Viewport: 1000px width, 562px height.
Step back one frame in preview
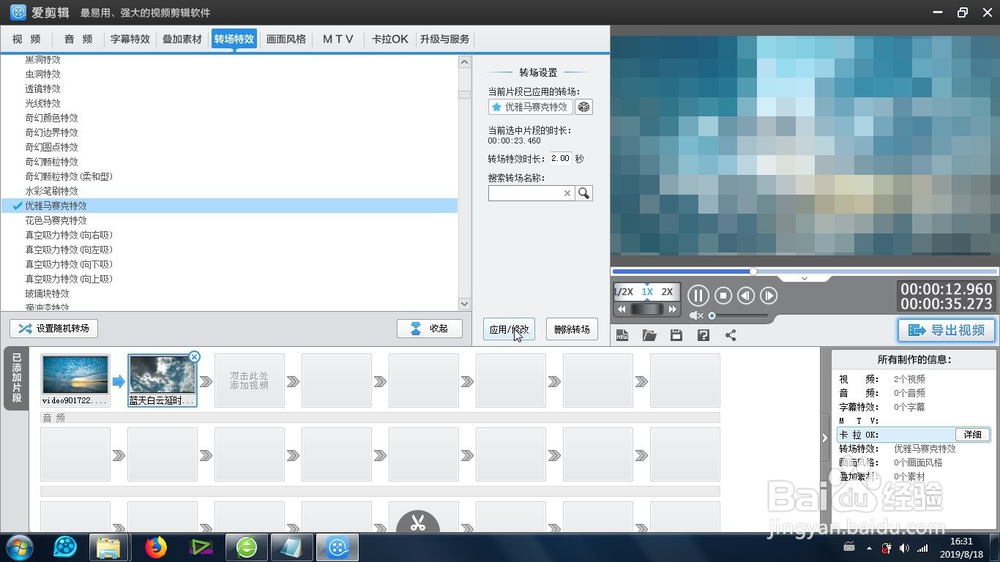746,295
